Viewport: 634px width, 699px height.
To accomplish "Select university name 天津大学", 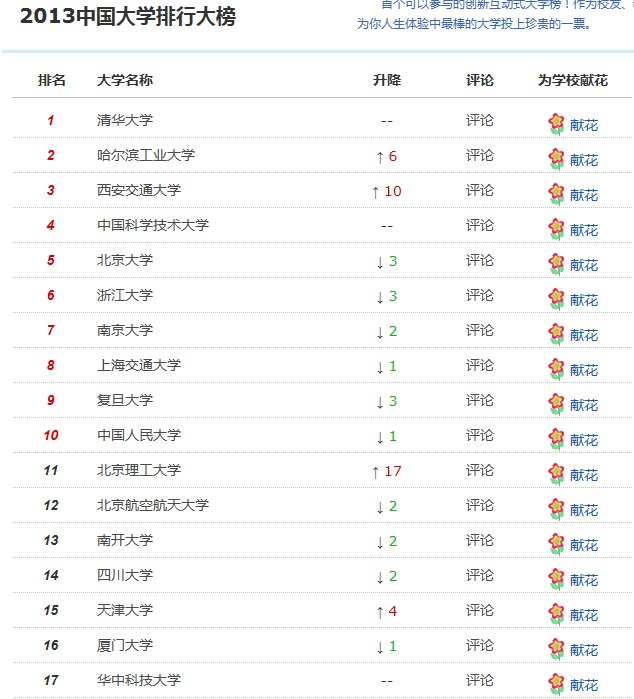I will 125,610.
